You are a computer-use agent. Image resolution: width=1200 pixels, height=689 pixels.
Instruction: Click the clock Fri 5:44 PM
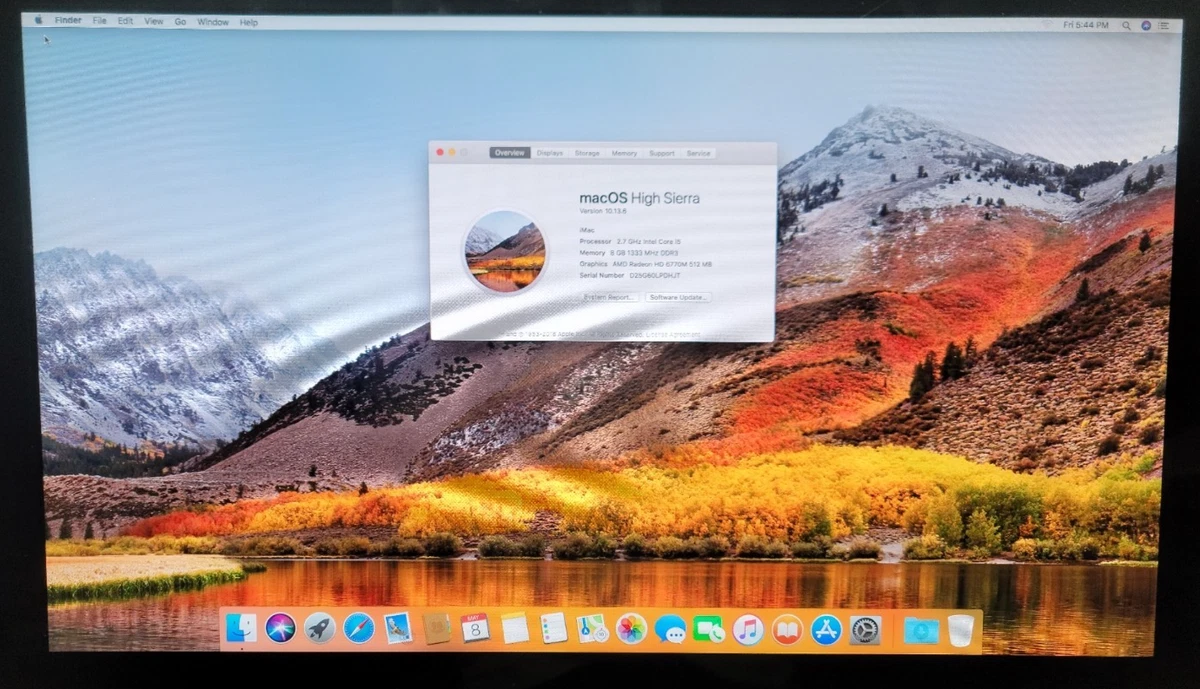[1087, 24]
